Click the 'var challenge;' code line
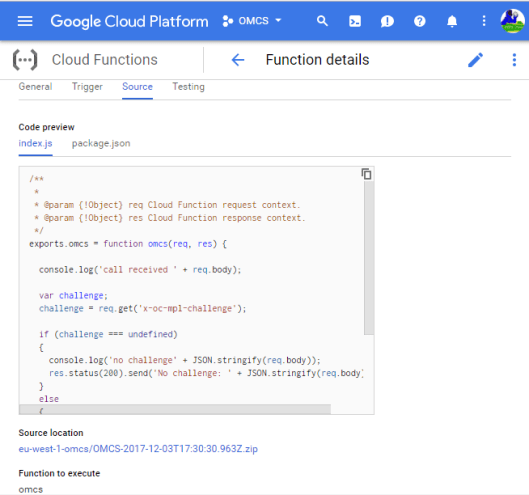The width and height of the screenshot is (529, 495). [73, 296]
